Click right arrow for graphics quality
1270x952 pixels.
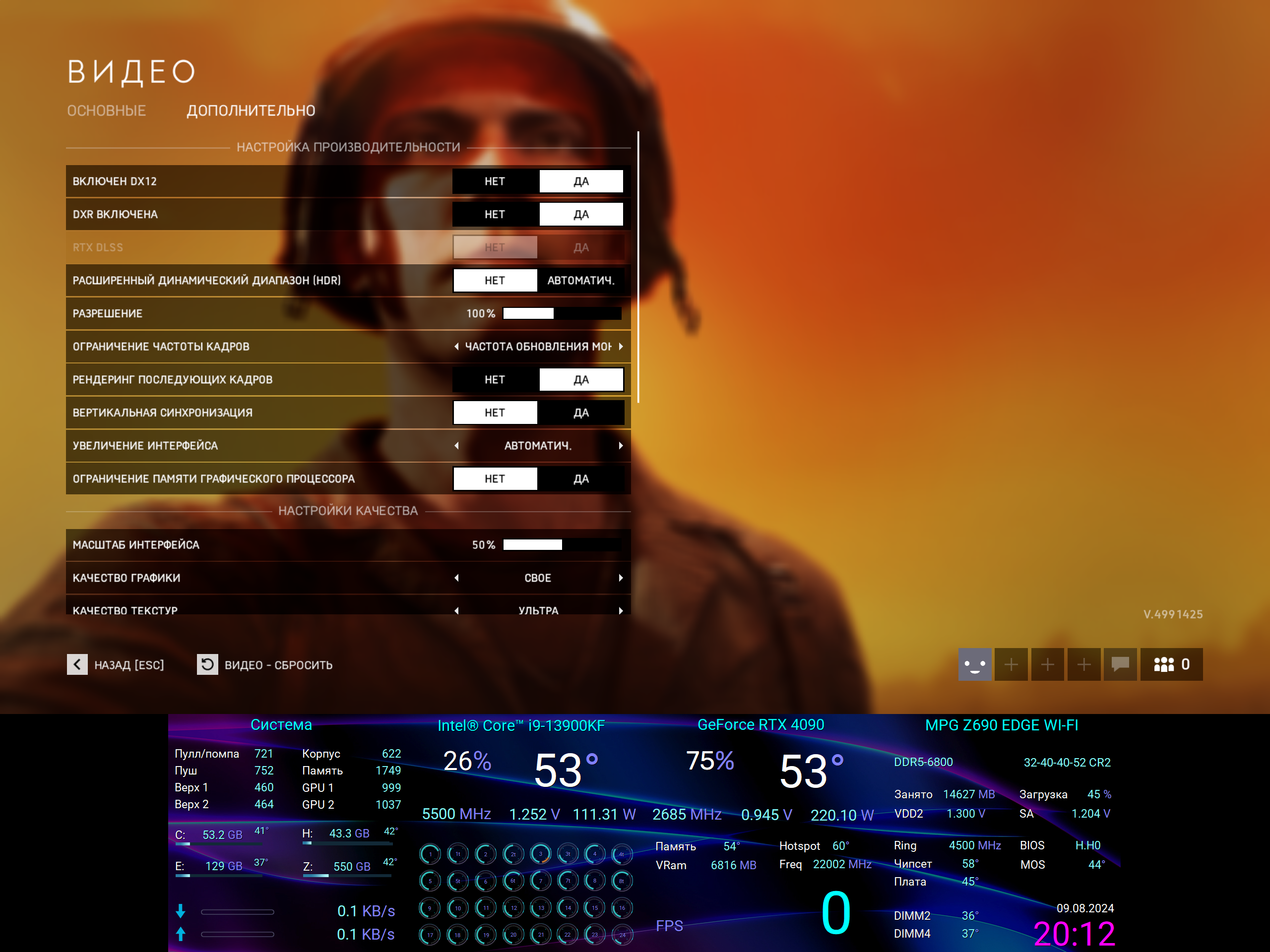pos(621,578)
